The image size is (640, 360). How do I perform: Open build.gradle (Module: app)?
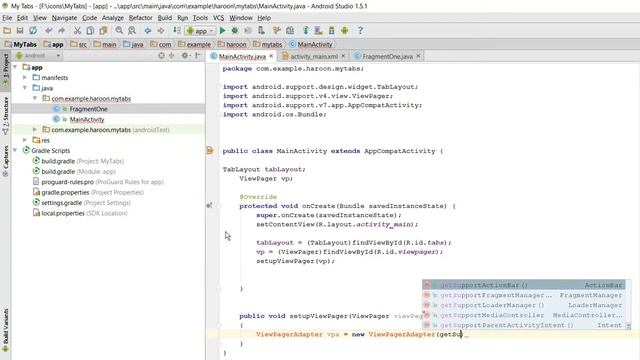click(x=78, y=171)
